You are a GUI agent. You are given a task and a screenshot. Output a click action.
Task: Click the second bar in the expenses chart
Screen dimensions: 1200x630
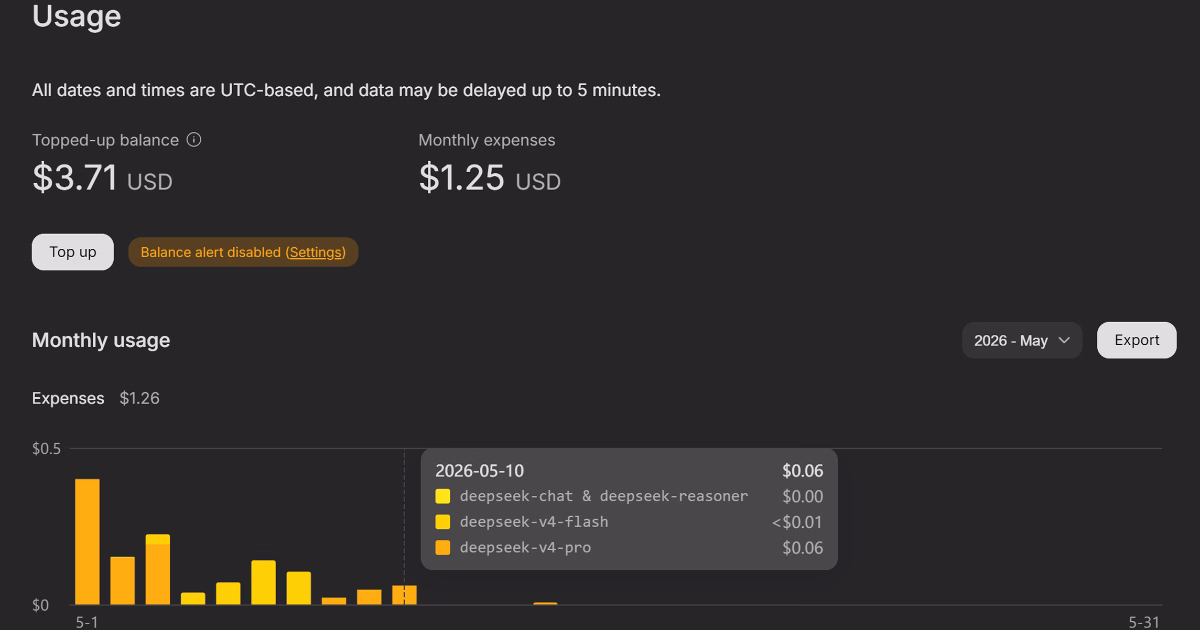pos(122,580)
